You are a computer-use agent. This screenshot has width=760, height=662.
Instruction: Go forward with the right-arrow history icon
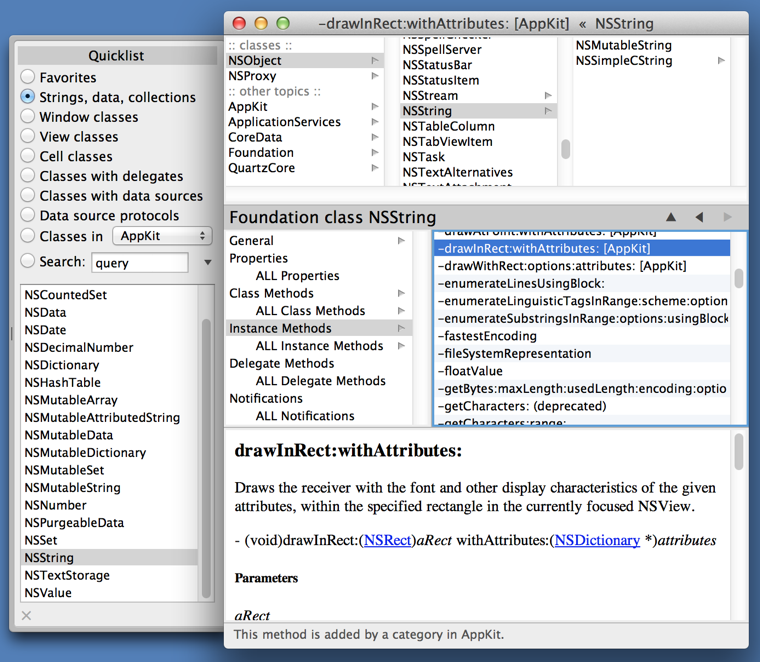click(x=727, y=217)
